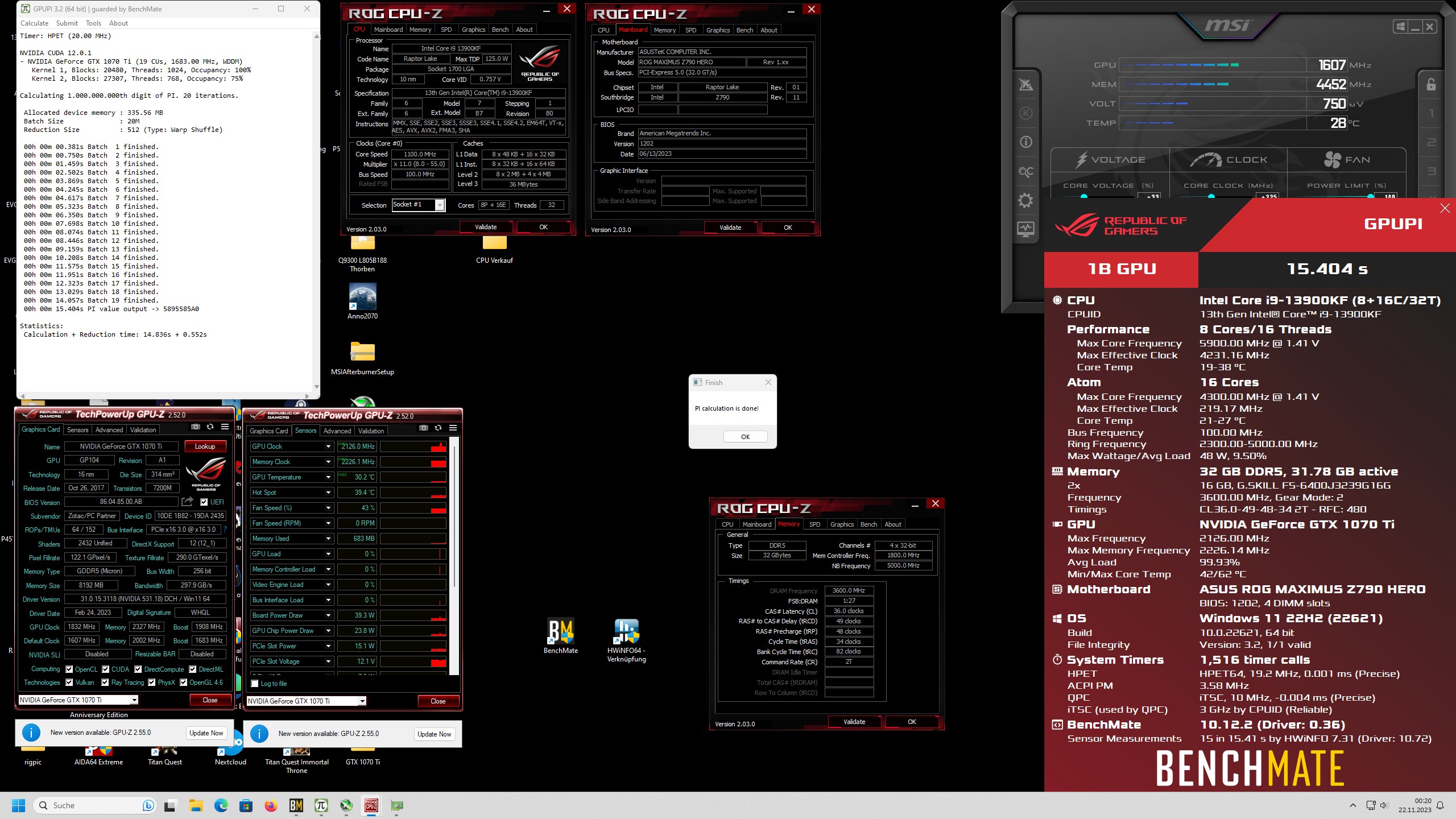Toggle the Ray Tracing checkbox in GPU-Z
This screenshot has width=1456, height=819.
point(105,682)
